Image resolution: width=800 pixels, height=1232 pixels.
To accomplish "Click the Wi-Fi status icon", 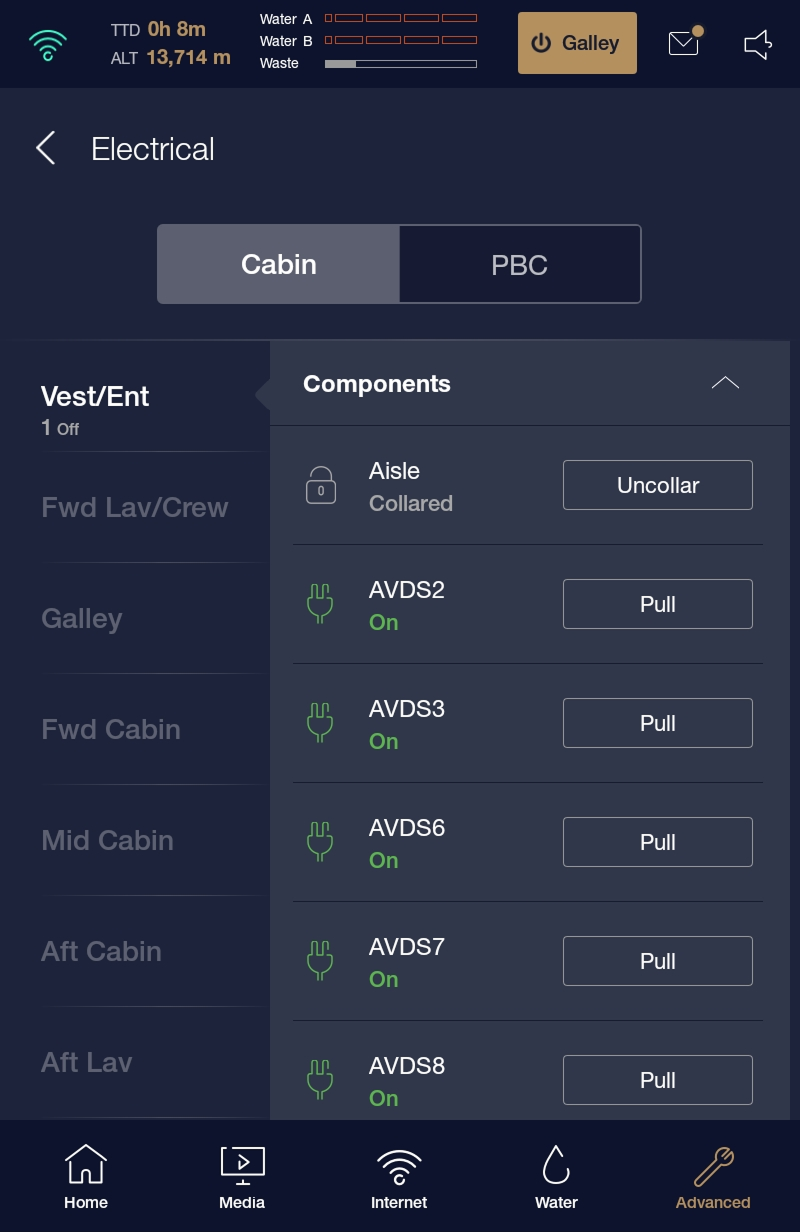I will [48, 44].
